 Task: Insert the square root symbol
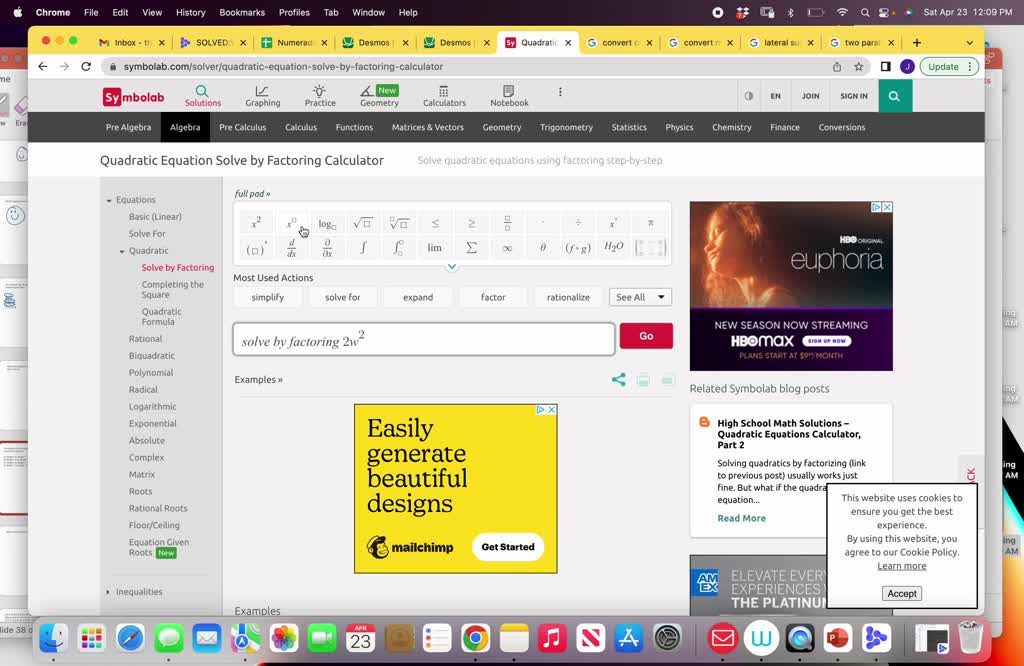(363, 223)
